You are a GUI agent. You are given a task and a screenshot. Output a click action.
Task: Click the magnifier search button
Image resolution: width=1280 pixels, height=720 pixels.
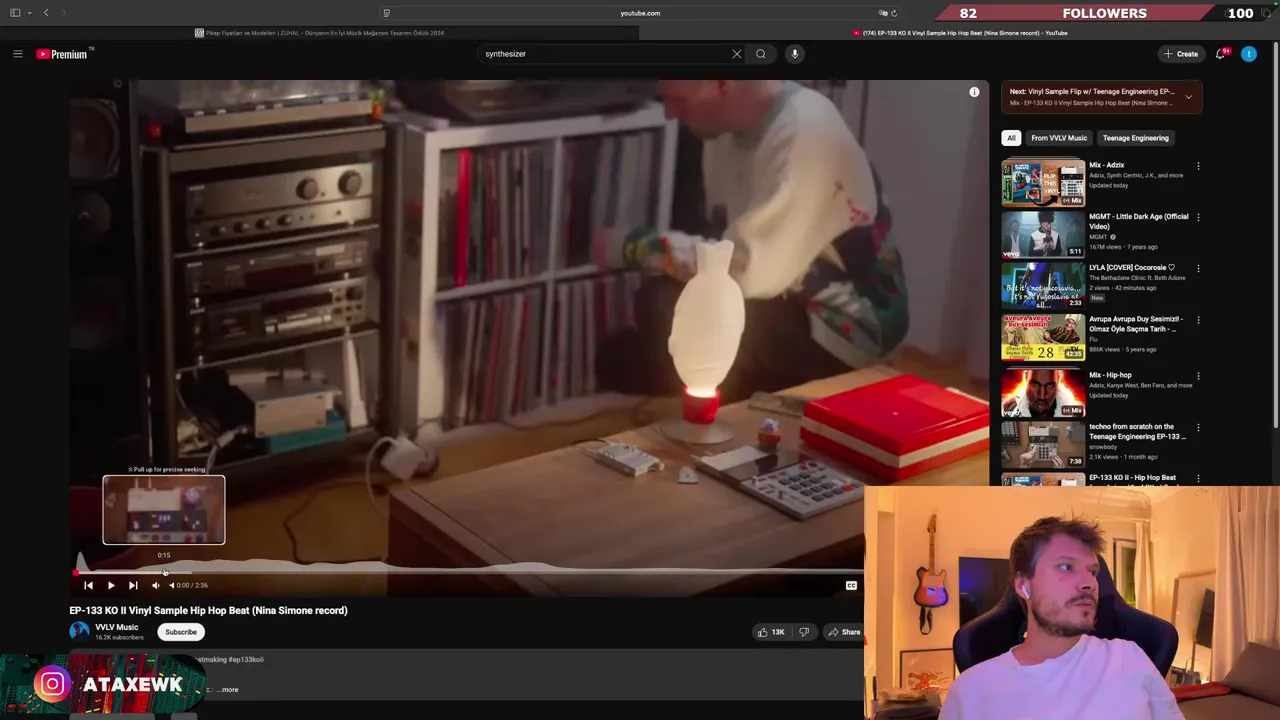(761, 54)
